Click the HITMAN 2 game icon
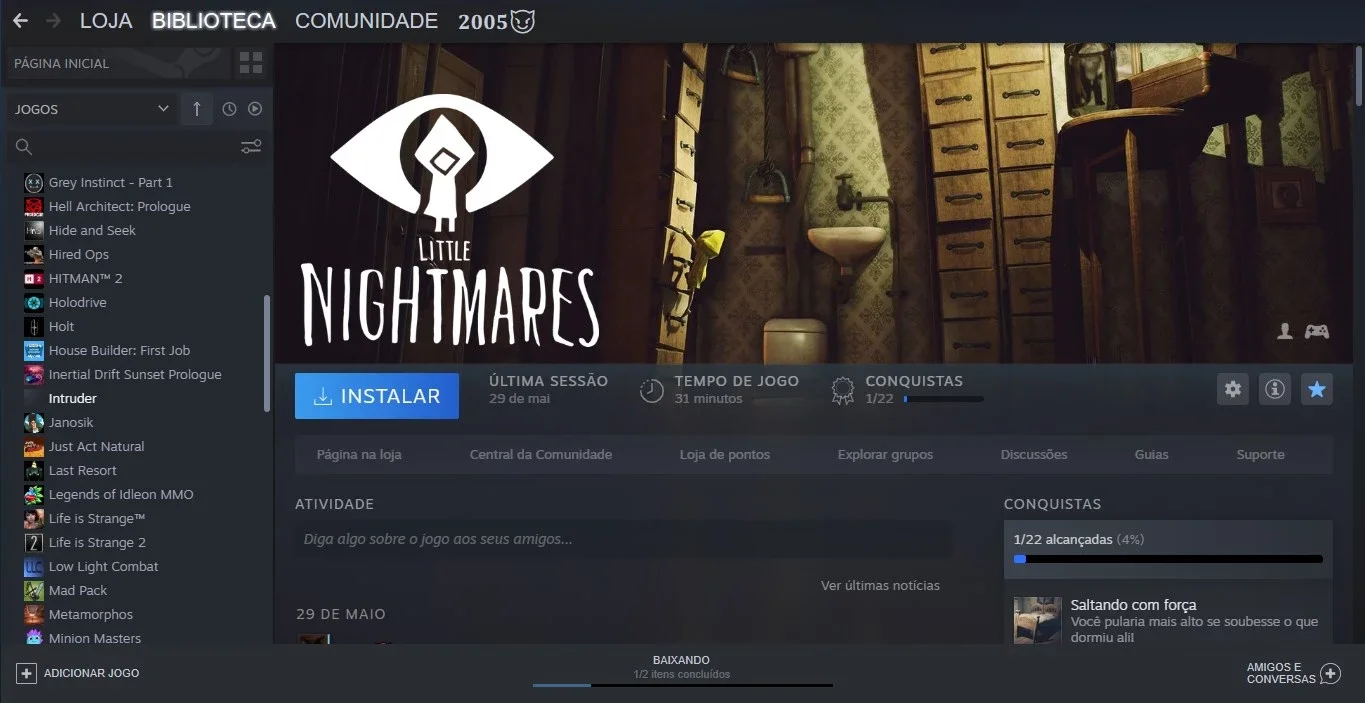The height and width of the screenshot is (703, 1365). point(34,278)
